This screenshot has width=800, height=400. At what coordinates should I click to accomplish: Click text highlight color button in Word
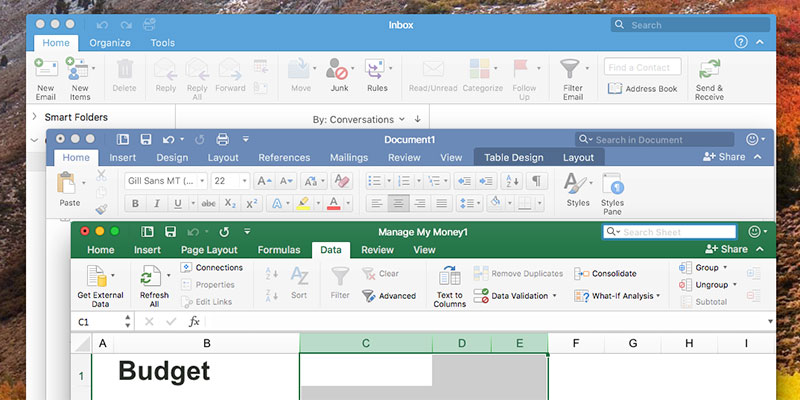(x=303, y=204)
